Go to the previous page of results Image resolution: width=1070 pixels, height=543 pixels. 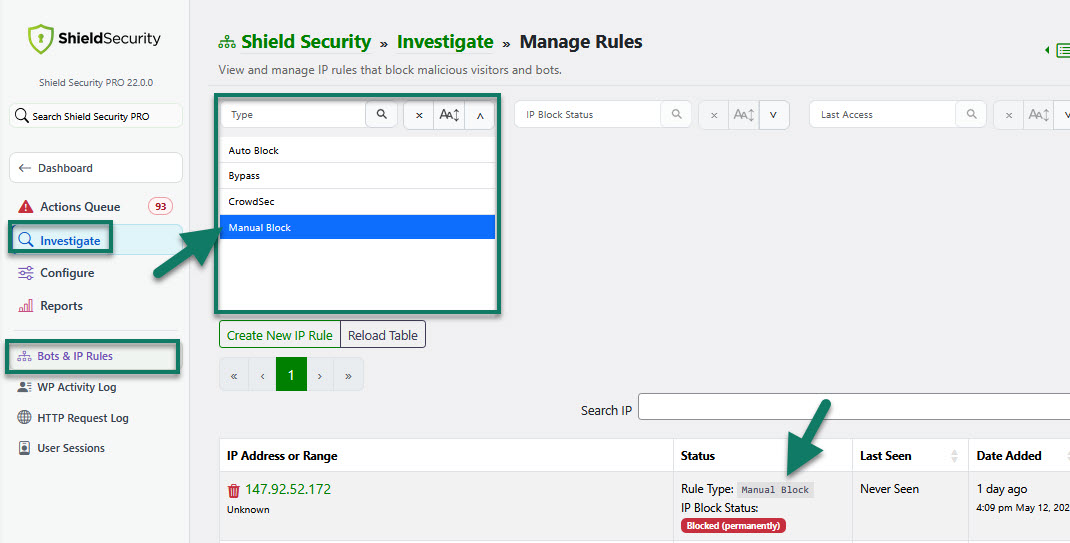coord(262,375)
